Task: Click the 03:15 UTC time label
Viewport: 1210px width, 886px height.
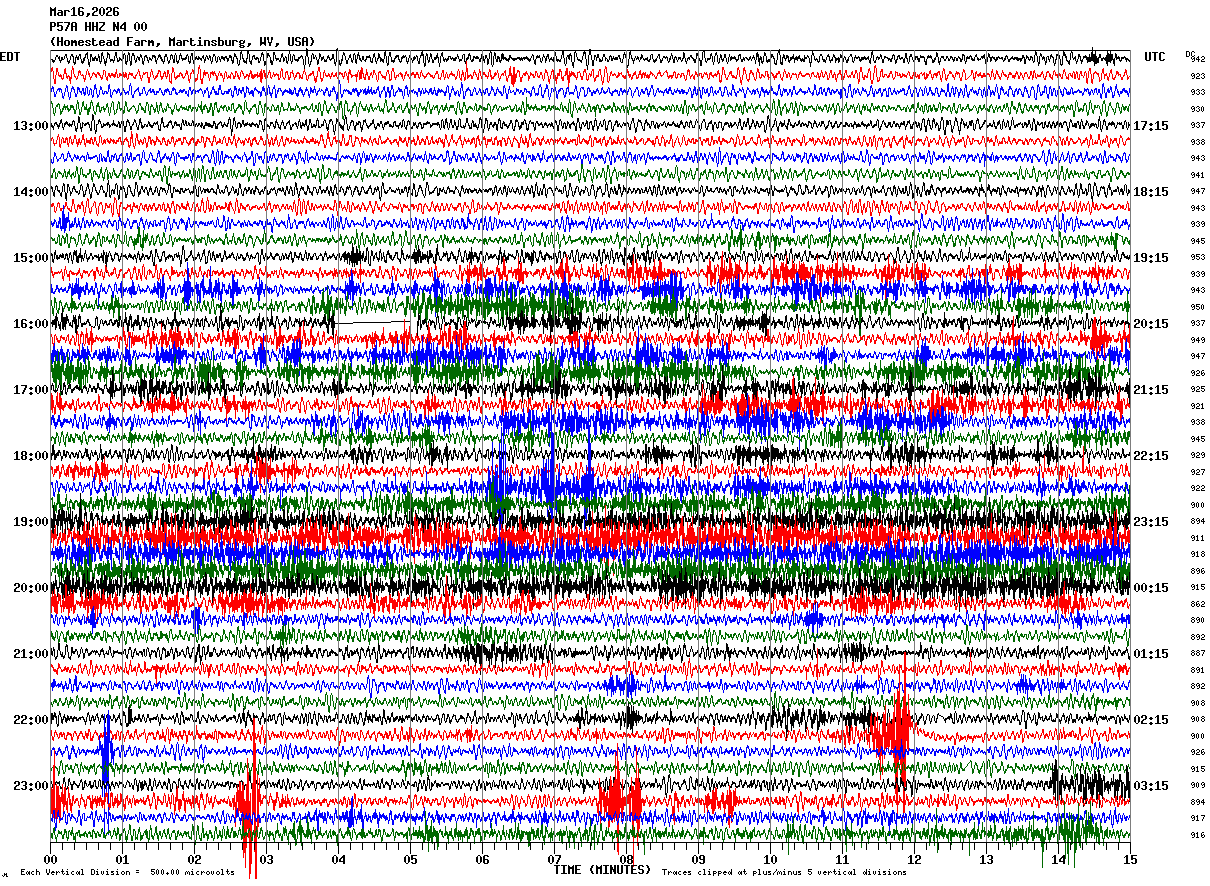Action: (x=1152, y=786)
